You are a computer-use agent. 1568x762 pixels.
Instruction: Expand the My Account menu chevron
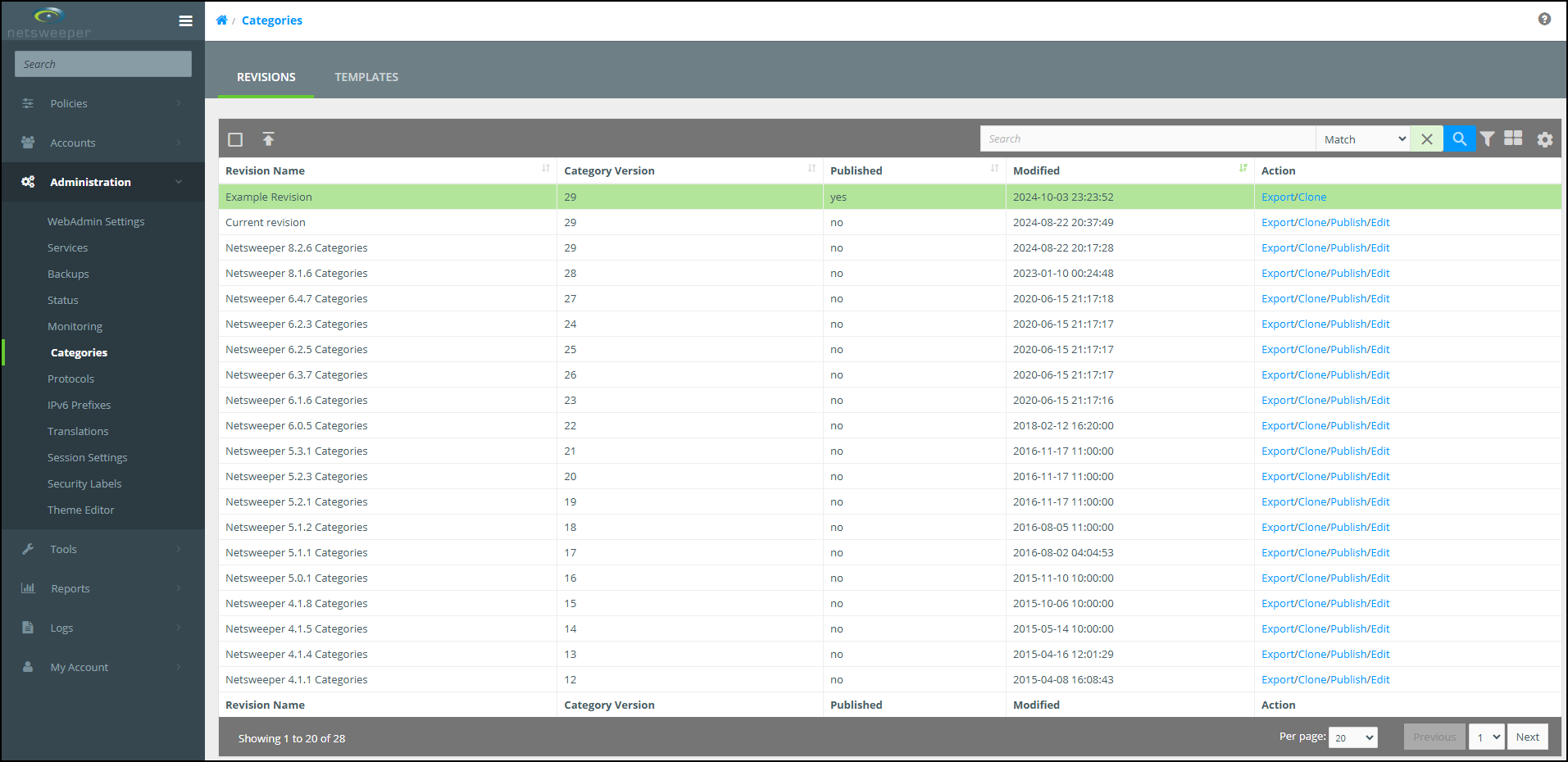(179, 667)
